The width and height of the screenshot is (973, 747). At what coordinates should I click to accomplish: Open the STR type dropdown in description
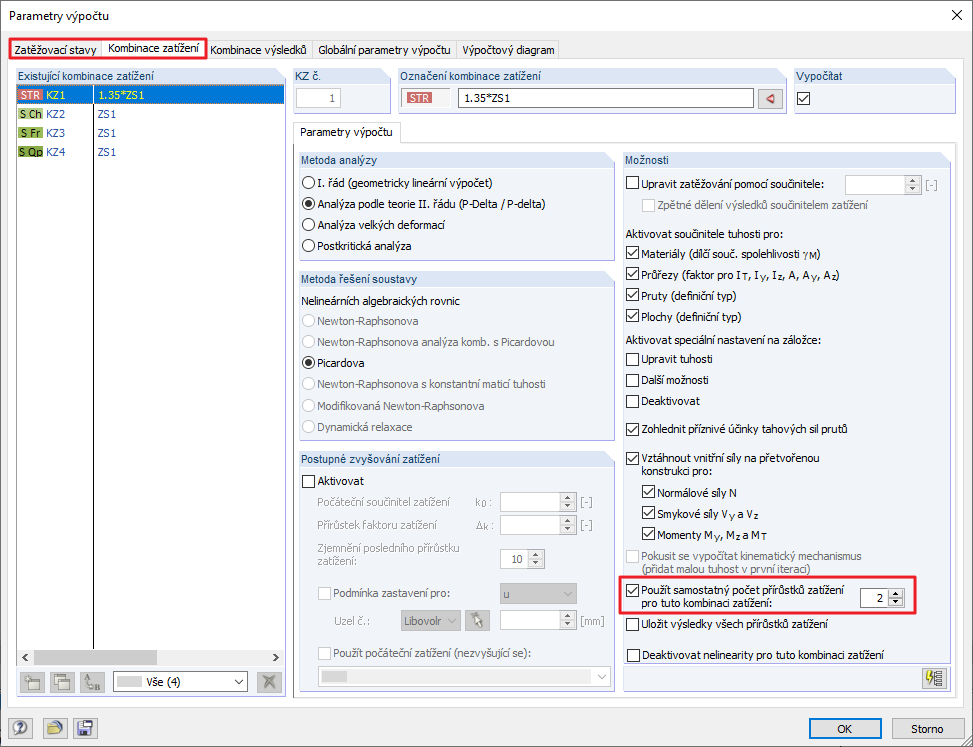pyautogui.click(x=425, y=98)
